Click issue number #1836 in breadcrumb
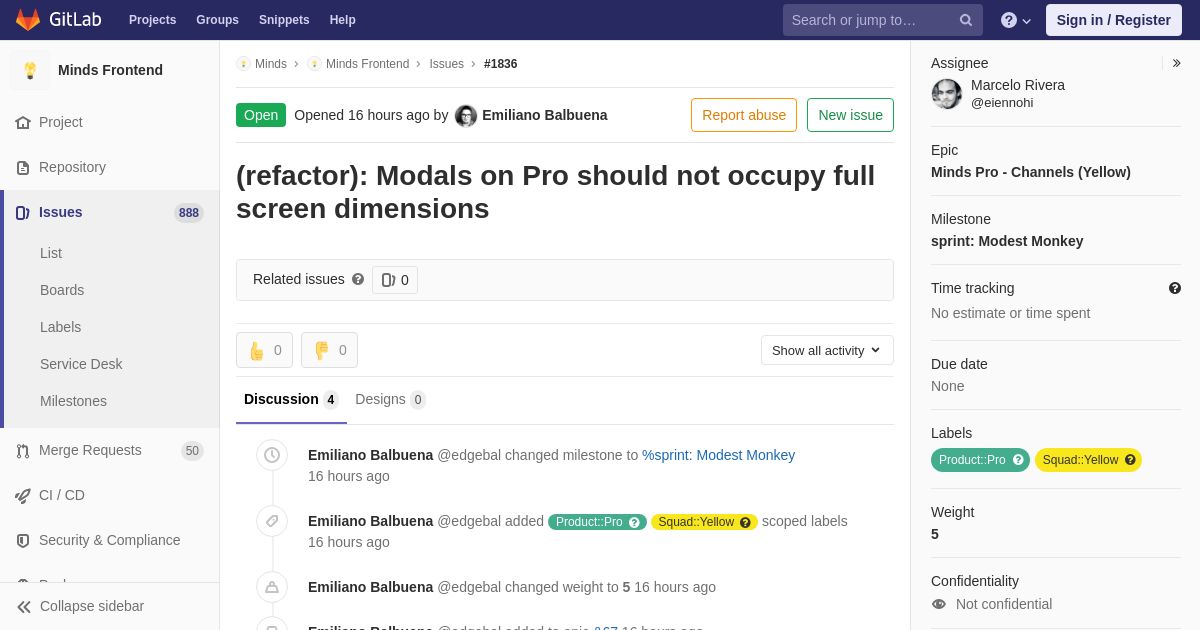The width and height of the screenshot is (1200, 630). click(501, 64)
